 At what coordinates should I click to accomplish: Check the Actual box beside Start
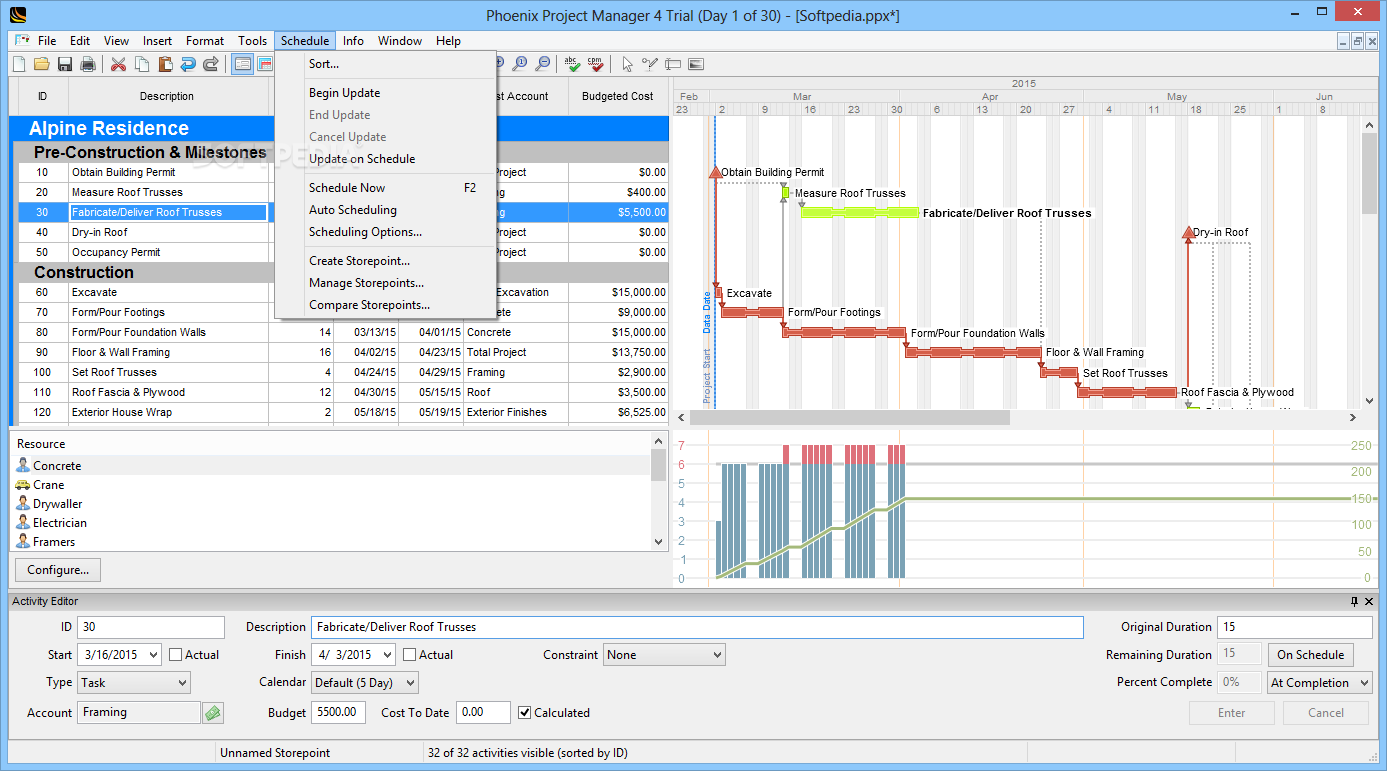(176, 655)
